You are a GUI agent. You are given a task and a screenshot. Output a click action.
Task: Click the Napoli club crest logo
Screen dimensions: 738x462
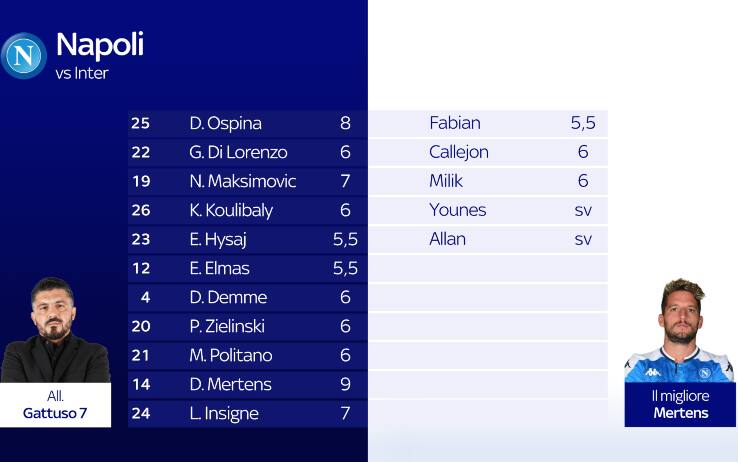(x=25, y=55)
